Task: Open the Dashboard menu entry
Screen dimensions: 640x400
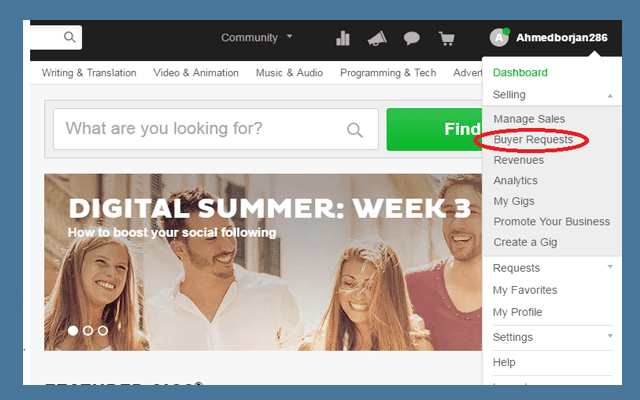Action: [520, 73]
